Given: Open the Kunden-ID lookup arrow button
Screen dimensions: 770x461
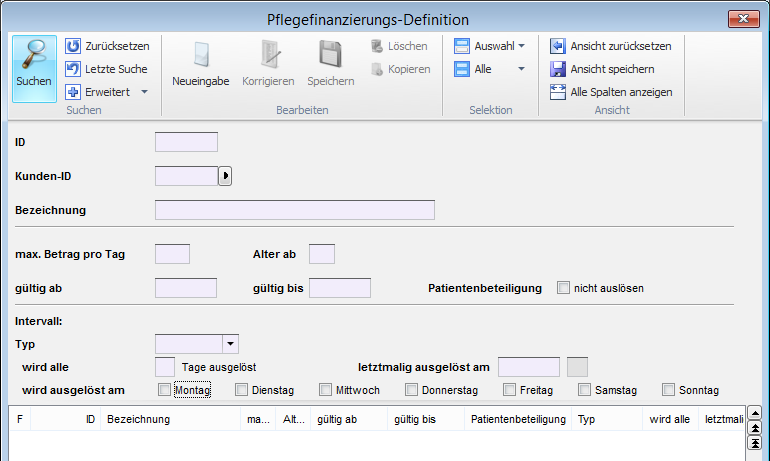Looking at the screenshot, I should pyautogui.click(x=225, y=176).
